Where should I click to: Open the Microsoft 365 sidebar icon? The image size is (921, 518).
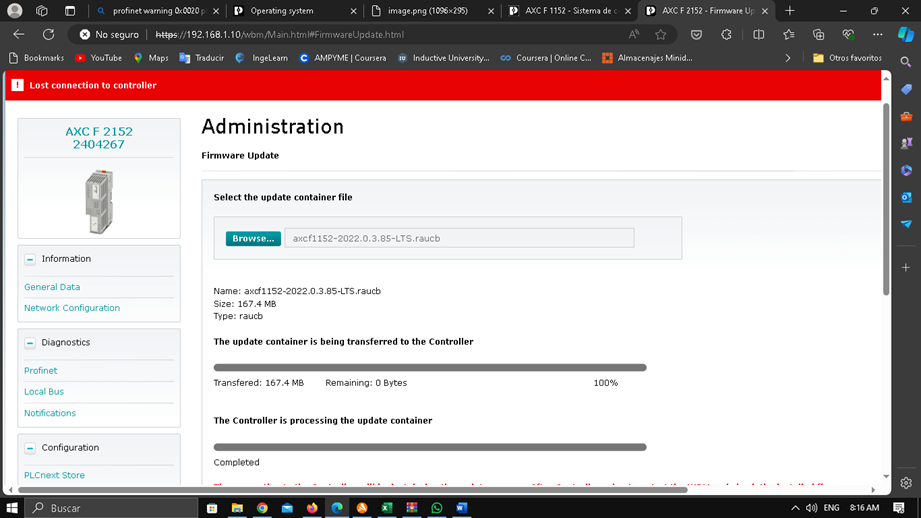906,170
